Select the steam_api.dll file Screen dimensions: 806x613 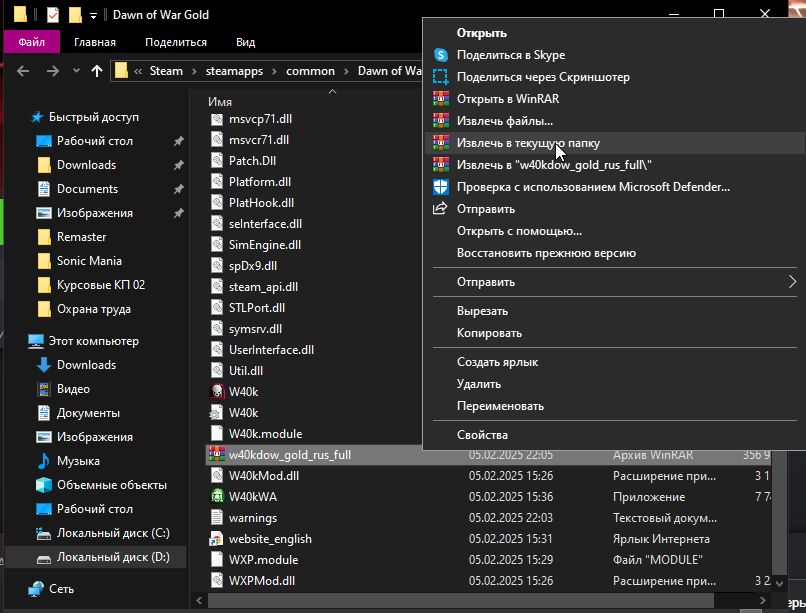point(263,287)
